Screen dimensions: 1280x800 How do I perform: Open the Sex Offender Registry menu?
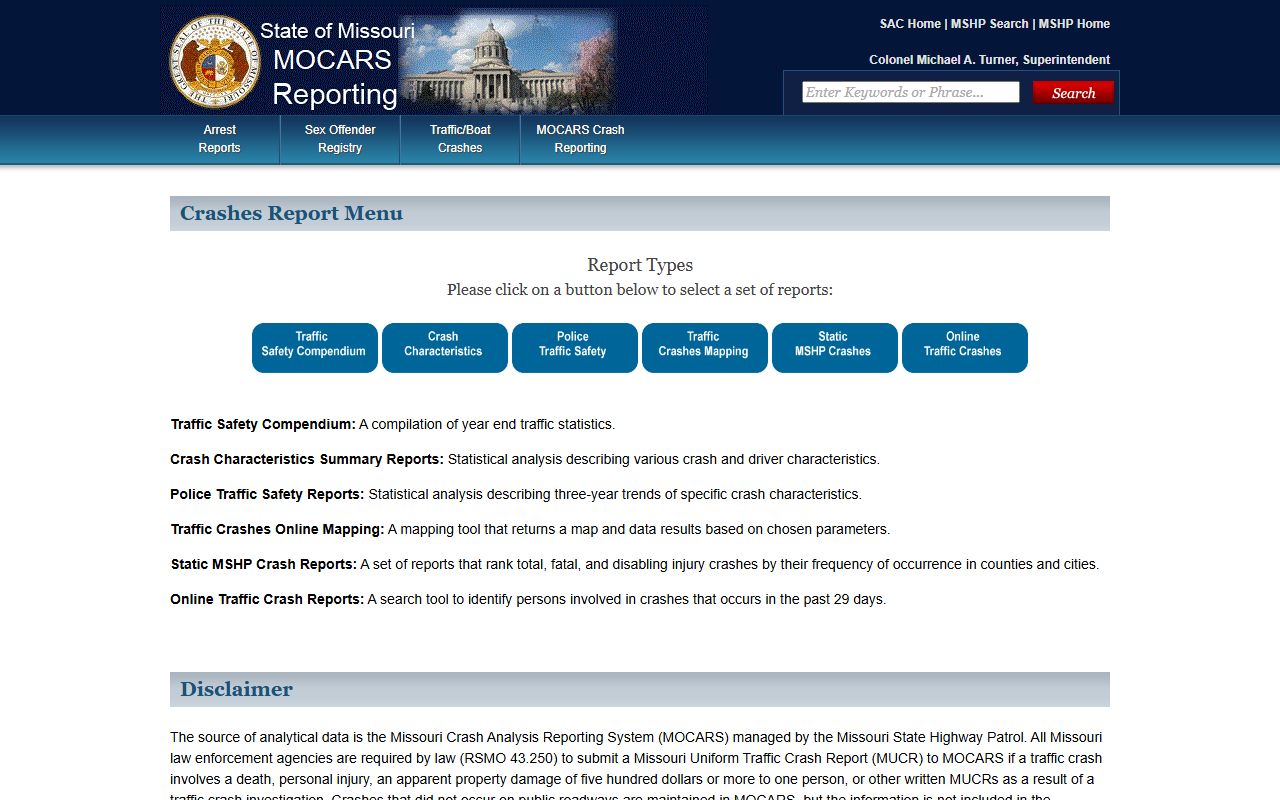pyautogui.click(x=340, y=139)
